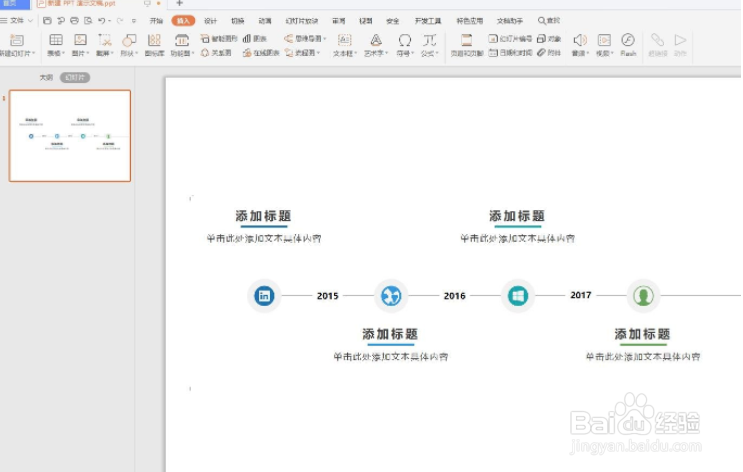
Task: Expand the New Slide (新建幻灯片) dropdown arrow
Action: [34, 53]
